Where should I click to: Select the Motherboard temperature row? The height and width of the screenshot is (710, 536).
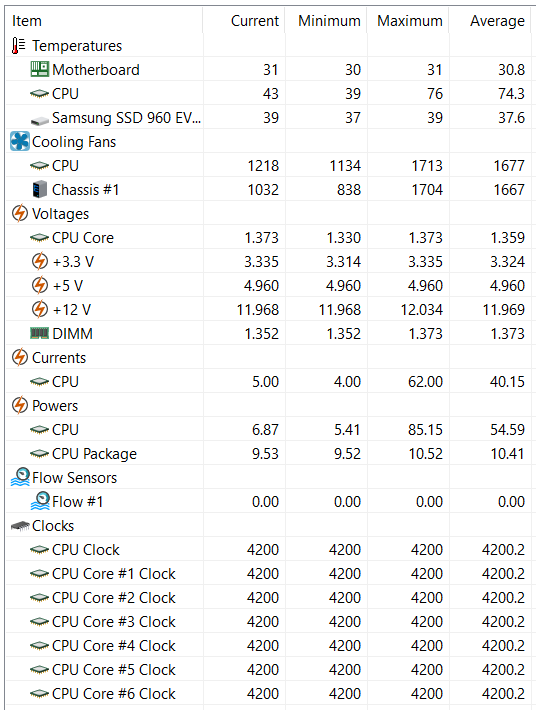pos(268,70)
